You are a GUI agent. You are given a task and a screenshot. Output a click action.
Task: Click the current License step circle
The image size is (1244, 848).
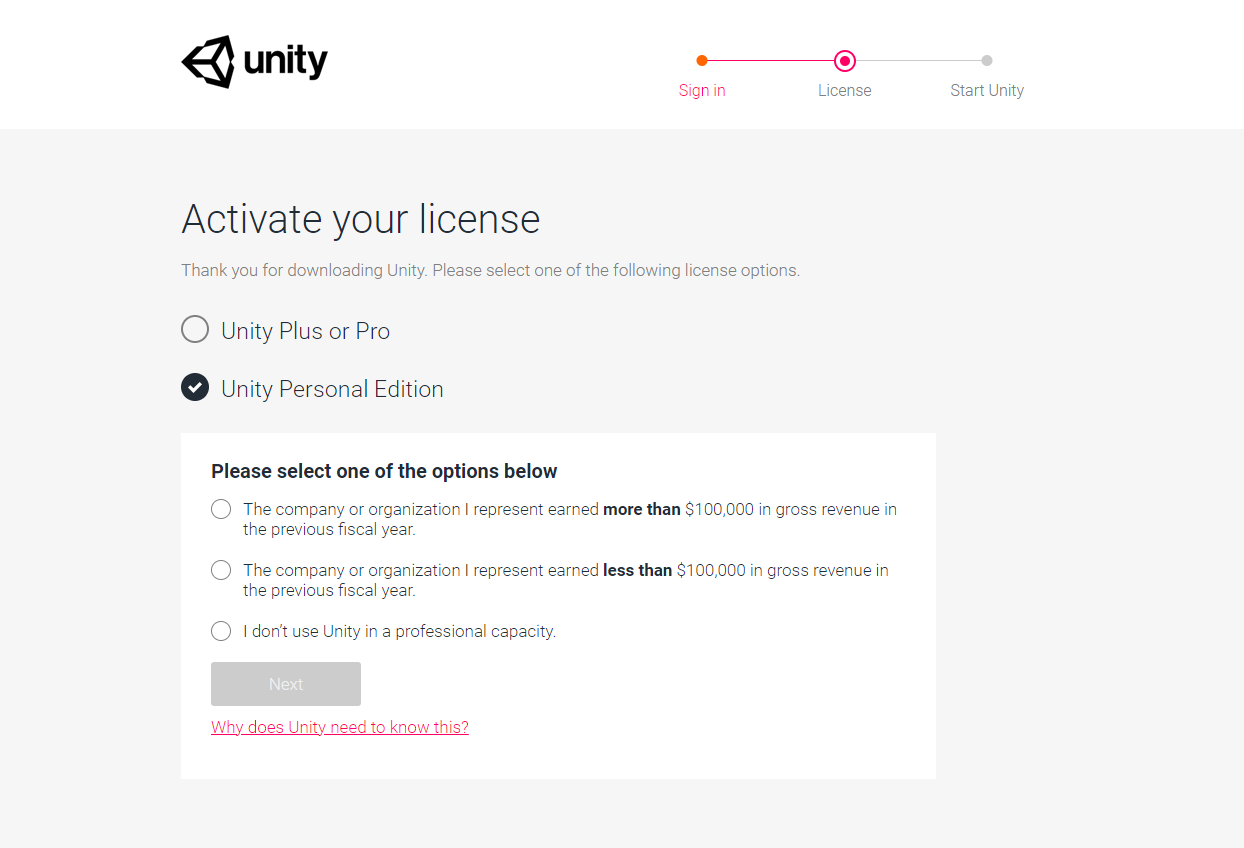pyautogui.click(x=845, y=61)
